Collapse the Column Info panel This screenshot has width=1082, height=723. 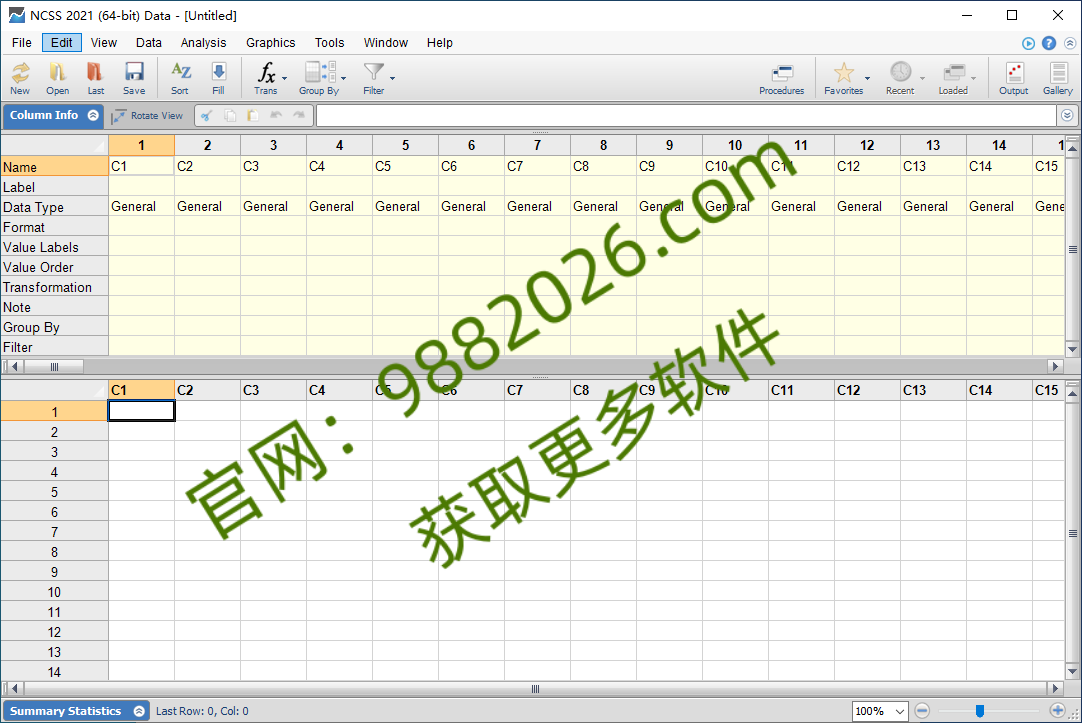pos(93,115)
